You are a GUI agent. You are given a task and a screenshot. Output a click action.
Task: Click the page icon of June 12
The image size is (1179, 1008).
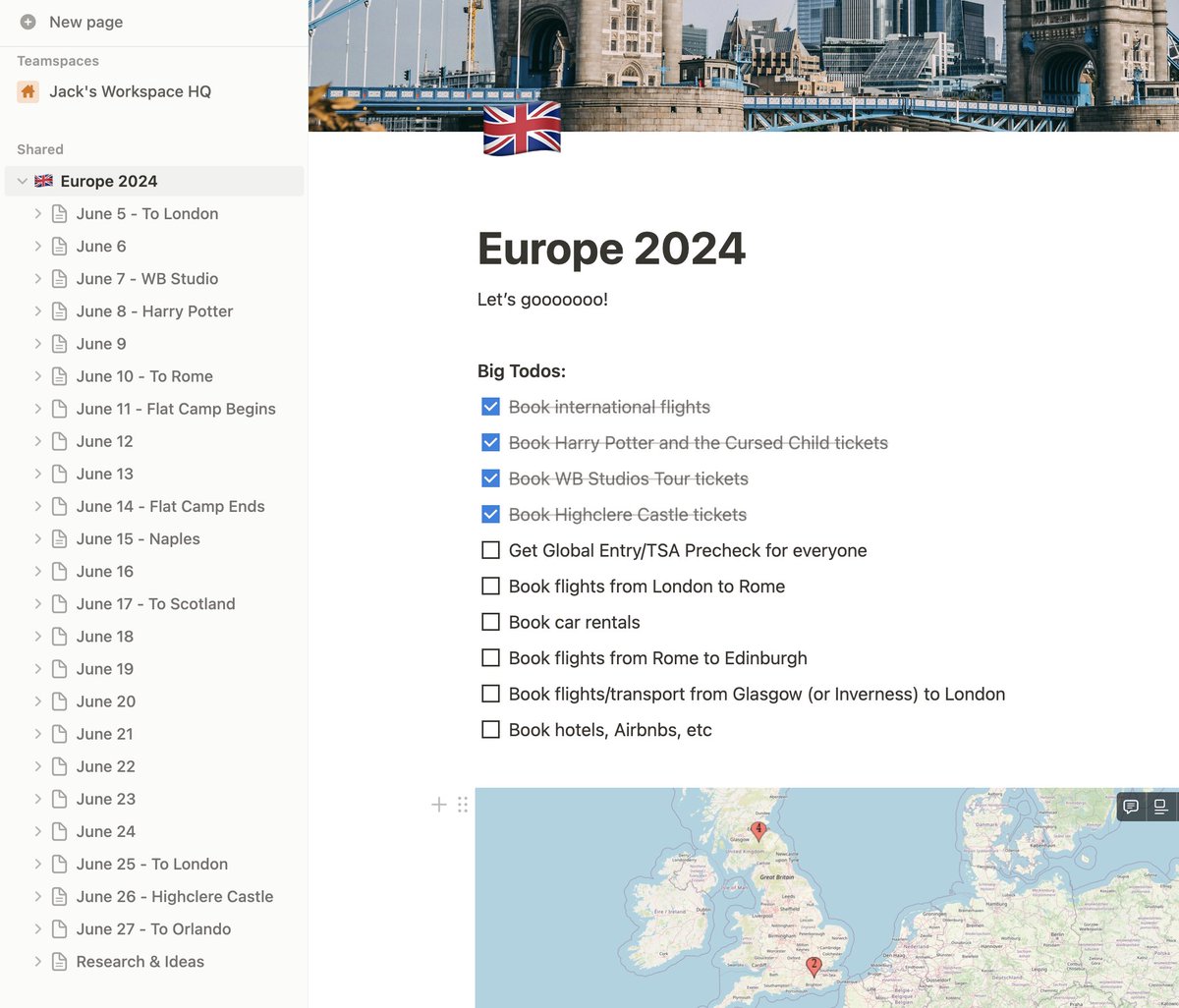[60, 441]
